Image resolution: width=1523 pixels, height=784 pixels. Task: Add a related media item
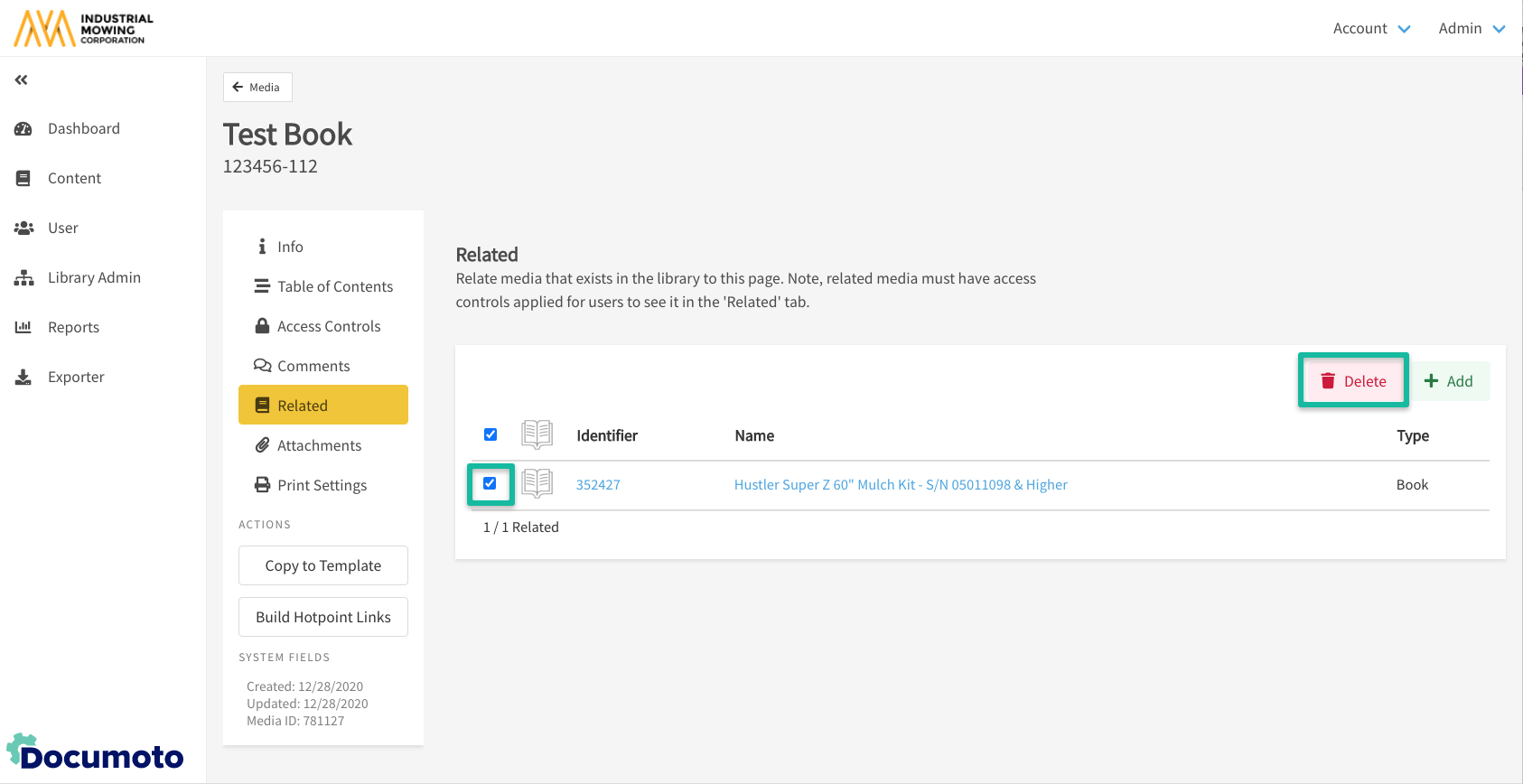1450,381
